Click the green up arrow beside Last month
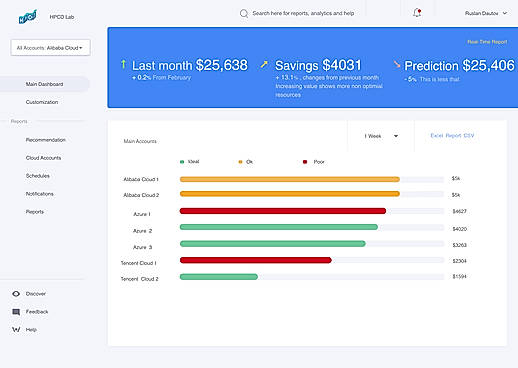518x368 pixels. click(123, 64)
